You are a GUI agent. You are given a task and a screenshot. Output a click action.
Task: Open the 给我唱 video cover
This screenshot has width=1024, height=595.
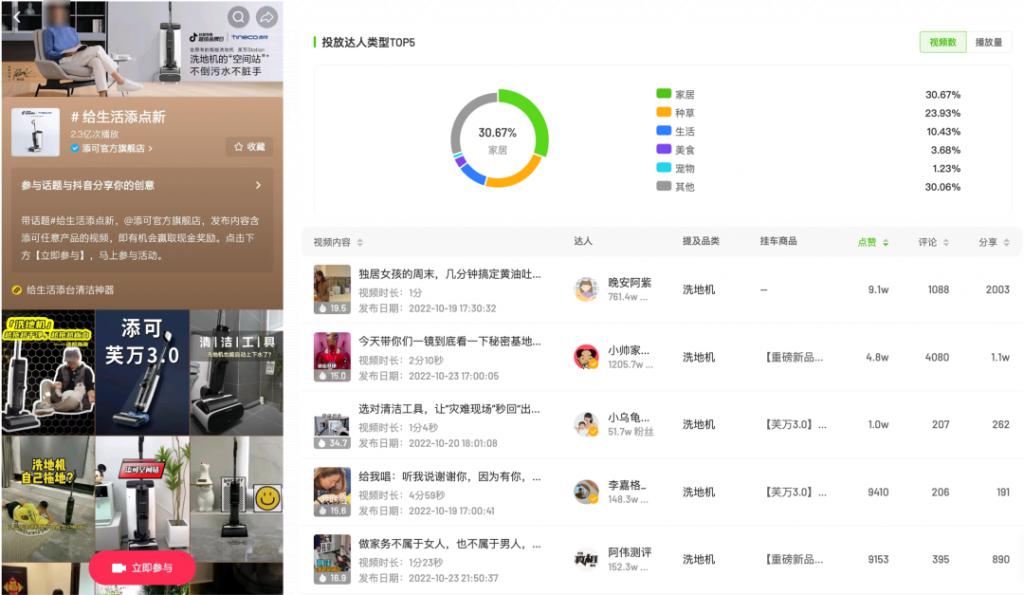[332, 492]
